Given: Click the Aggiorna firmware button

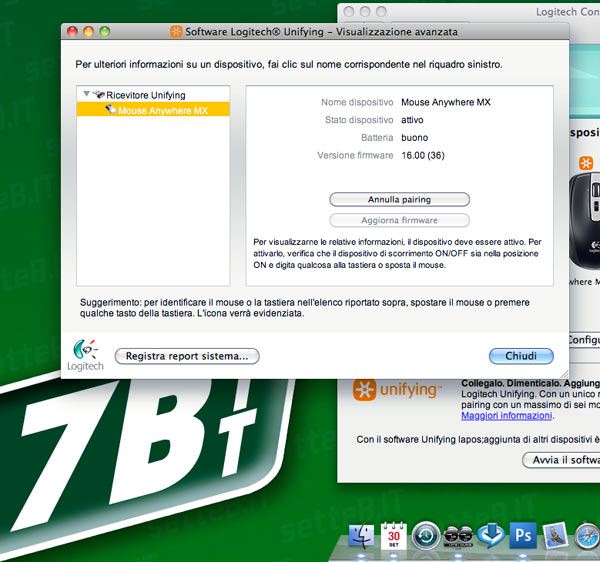Looking at the screenshot, I should pos(399,220).
